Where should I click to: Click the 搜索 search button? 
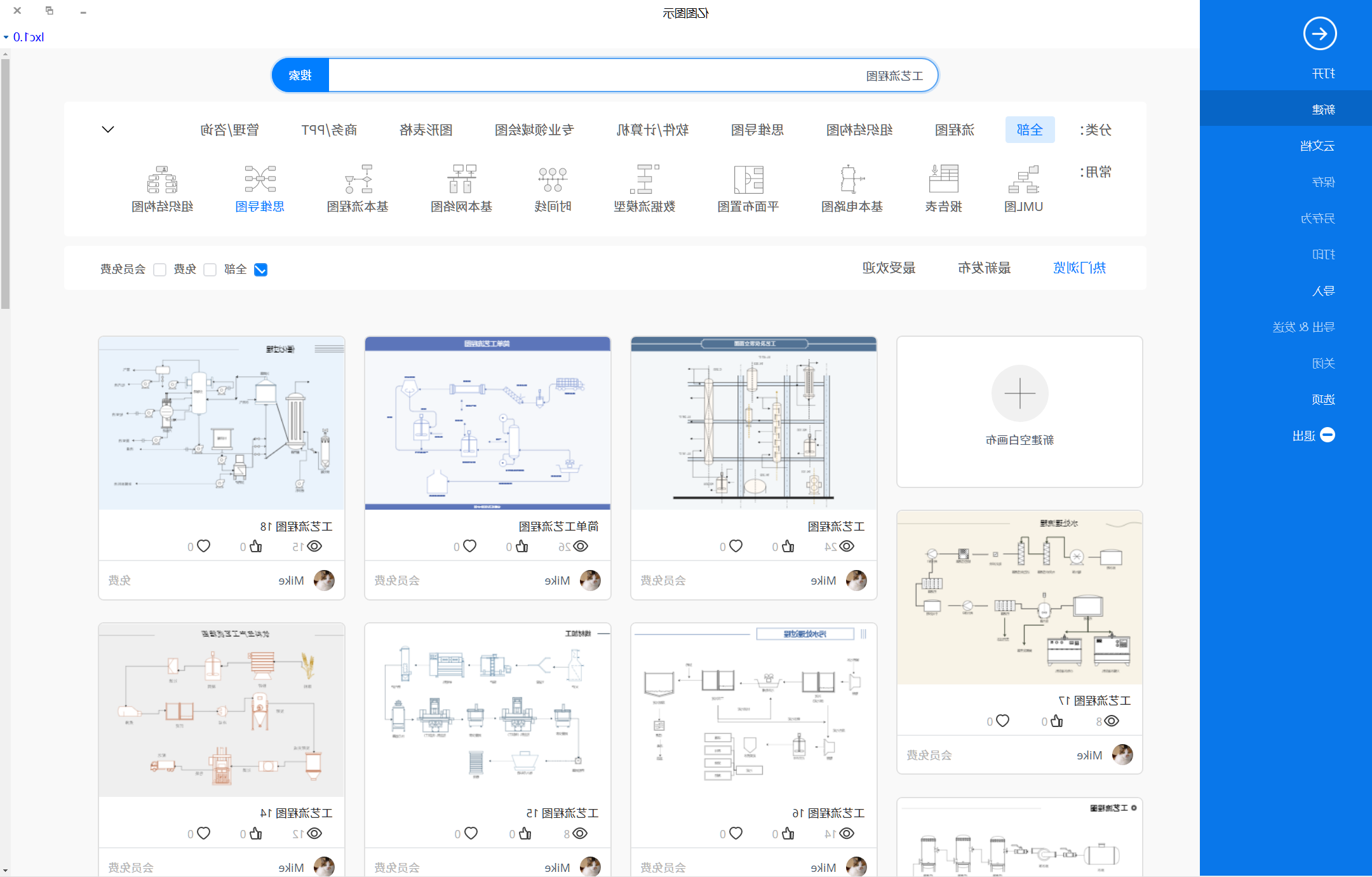tap(300, 75)
